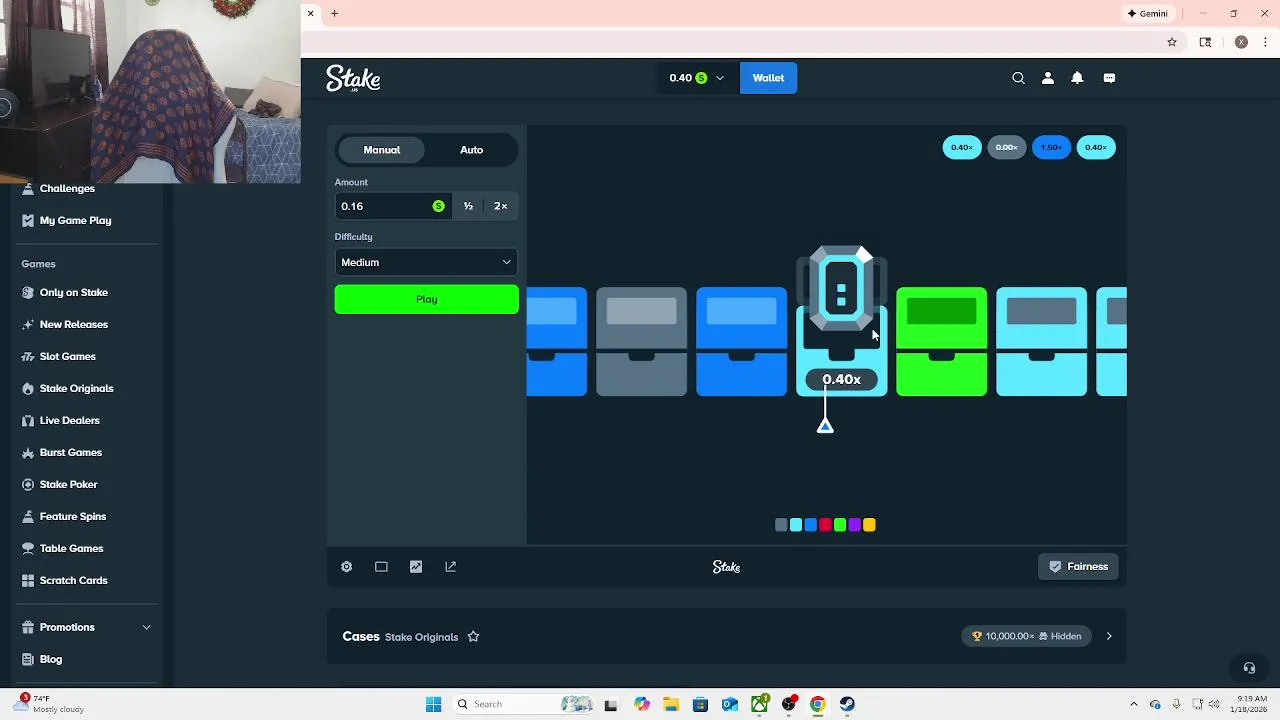This screenshot has width=1280, height=720.
Task: Select the red multiplier color swatch
Action: 825,525
